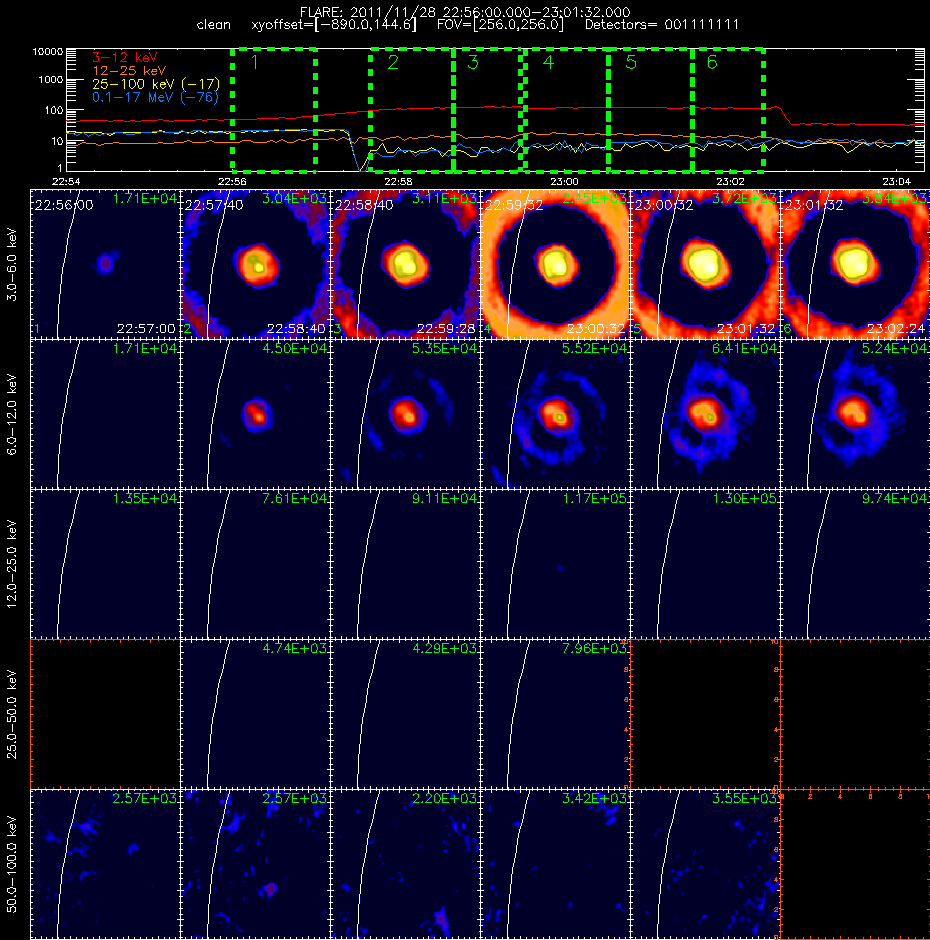Click the '22:57:00' end timestamp
The height and width of the screenshot is (940, 930).
[x=146, y=329]
